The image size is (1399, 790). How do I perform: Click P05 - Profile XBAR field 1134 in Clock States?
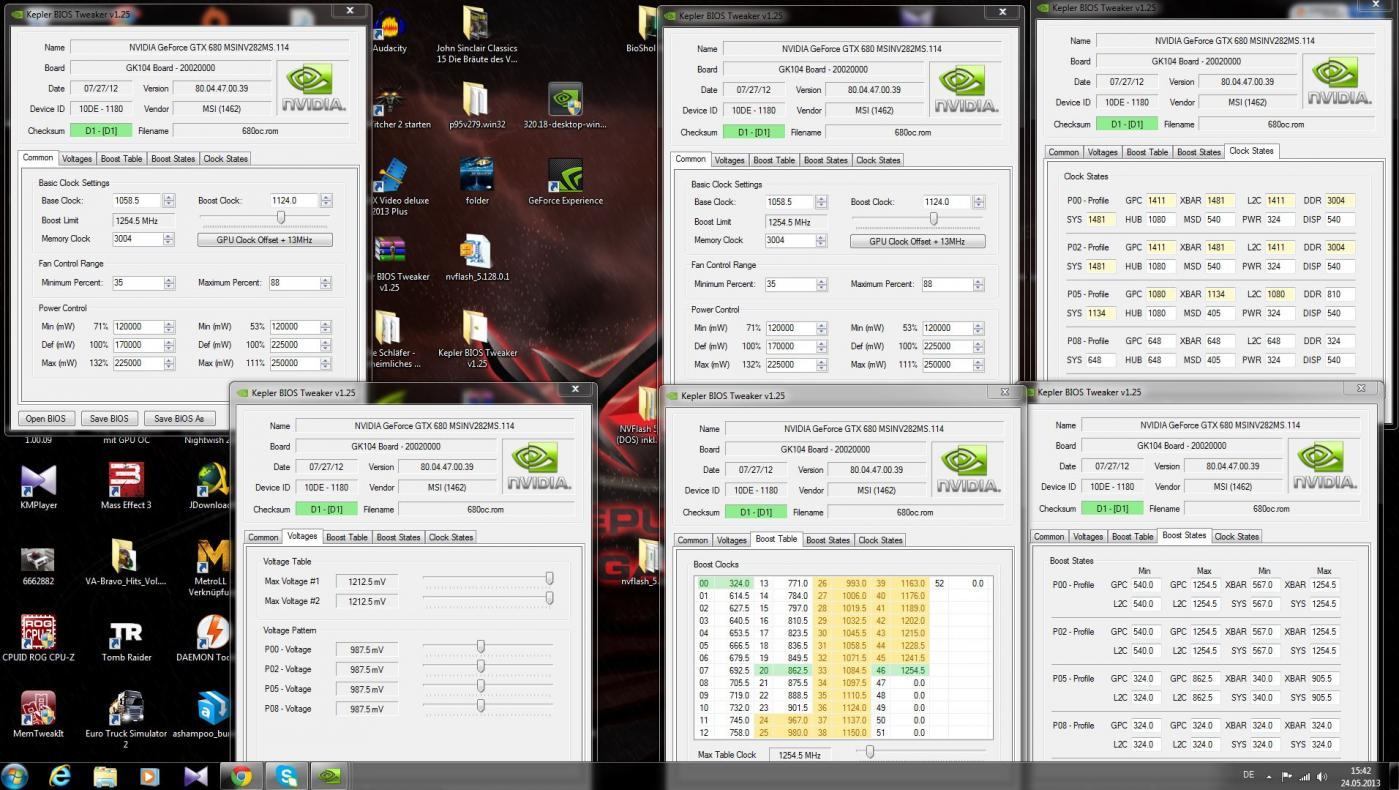1220,294
